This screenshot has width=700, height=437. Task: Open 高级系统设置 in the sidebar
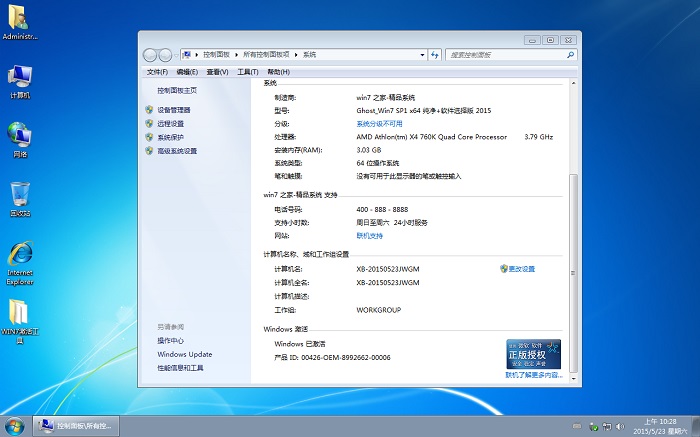176,151
